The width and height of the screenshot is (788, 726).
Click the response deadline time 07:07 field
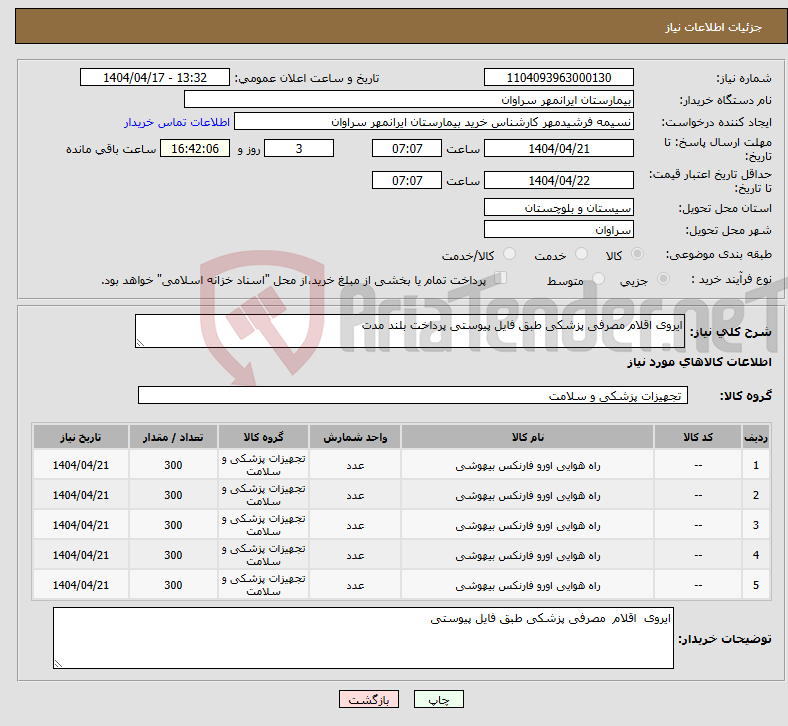pos(407,149)
